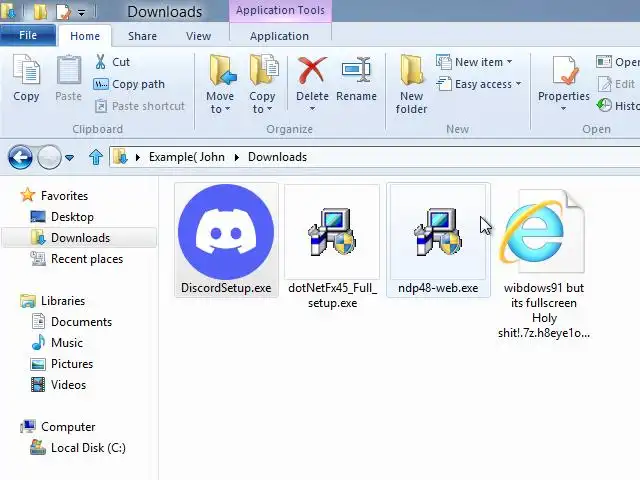Click the Copy to folder icon
The image size is (640, 480).
264,70
